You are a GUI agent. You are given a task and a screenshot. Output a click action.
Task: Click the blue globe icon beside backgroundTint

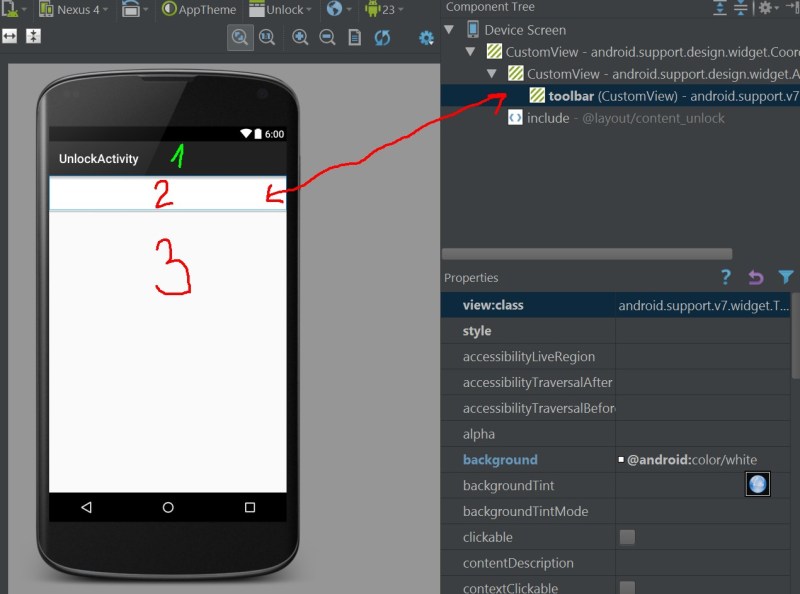[x=758, y=484]
